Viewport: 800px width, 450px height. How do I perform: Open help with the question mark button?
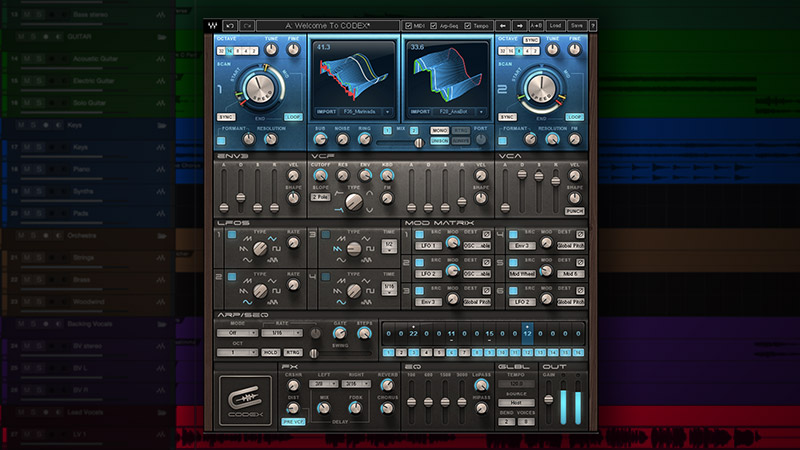tap(592, 26)
